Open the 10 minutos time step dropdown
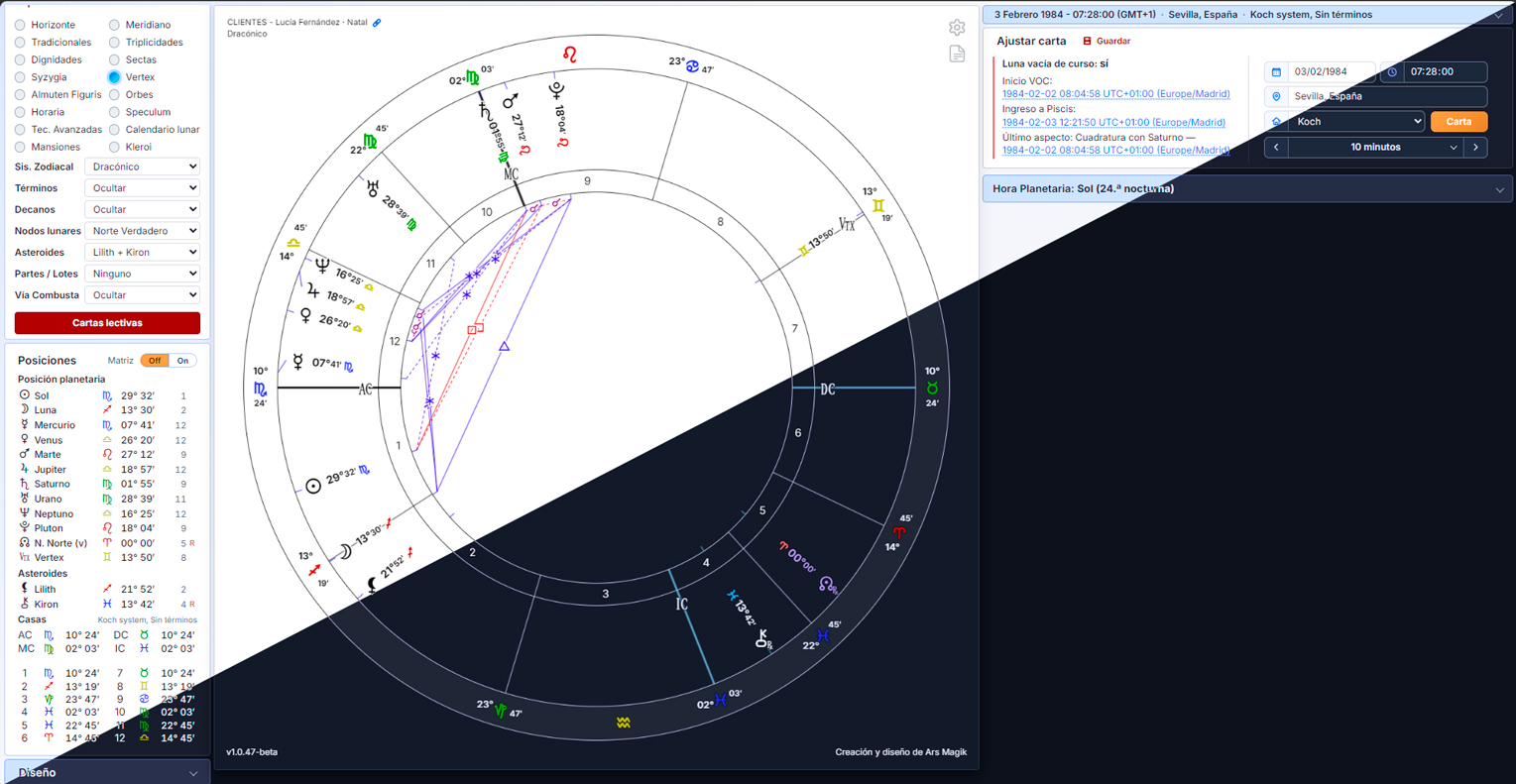 click(x=1376, y=147)
